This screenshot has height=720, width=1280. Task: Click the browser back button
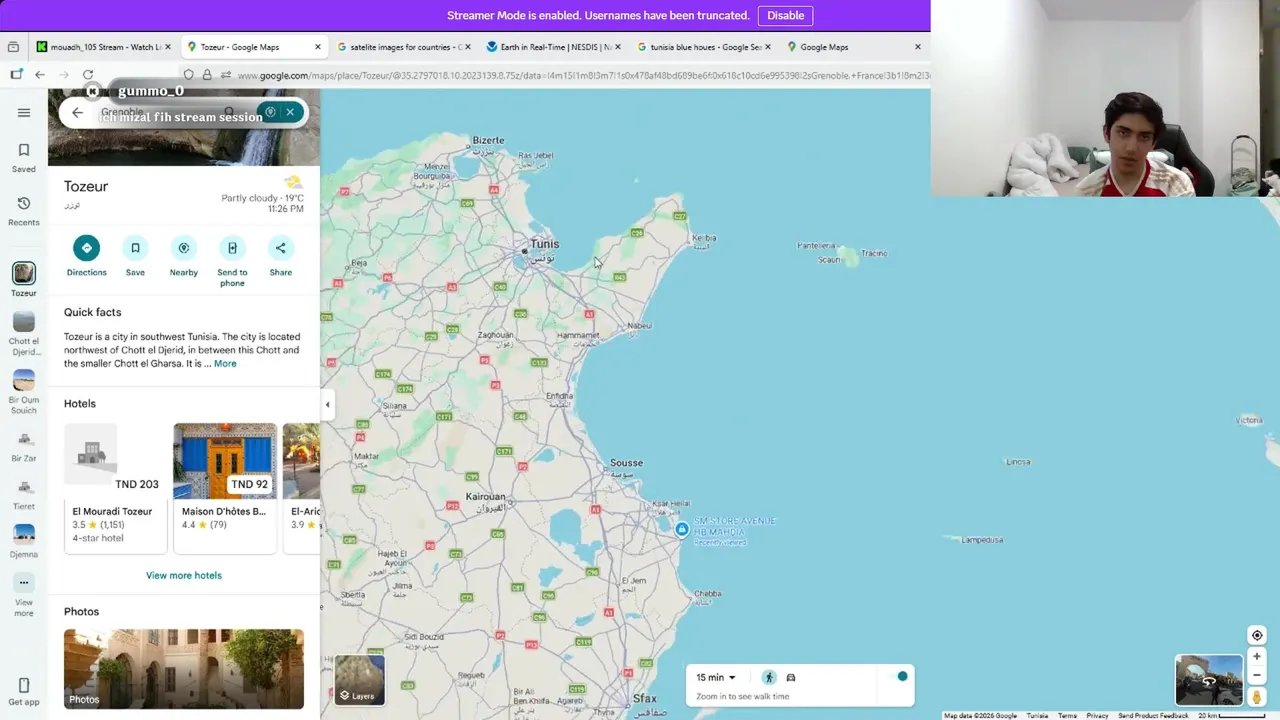click(40, 75)
